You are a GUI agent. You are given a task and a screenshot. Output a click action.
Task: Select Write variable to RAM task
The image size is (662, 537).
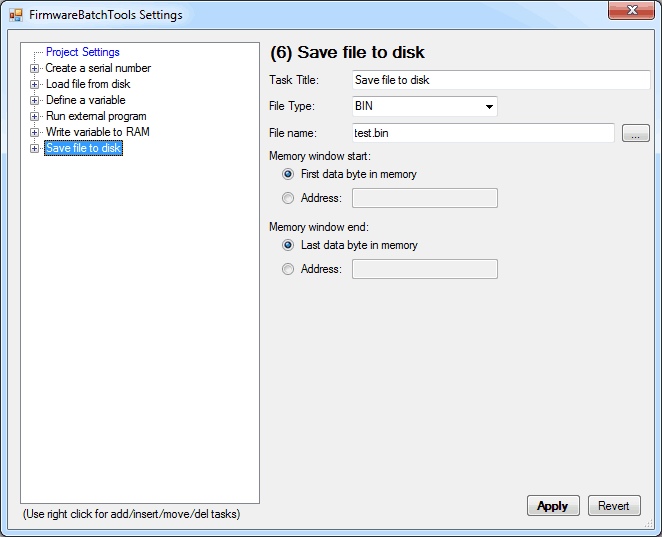pyautogui.click(x=97, y=132)
